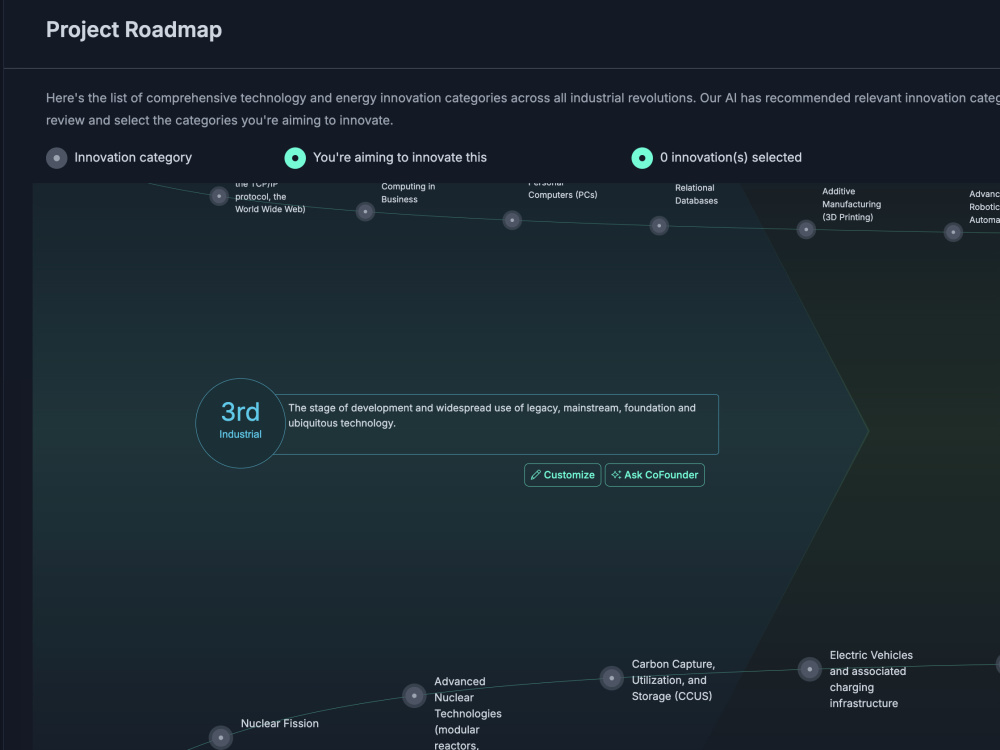Click the Electric Vehicles label text
This screenshot has width=1000, height=750.
(x=871, y=679)
